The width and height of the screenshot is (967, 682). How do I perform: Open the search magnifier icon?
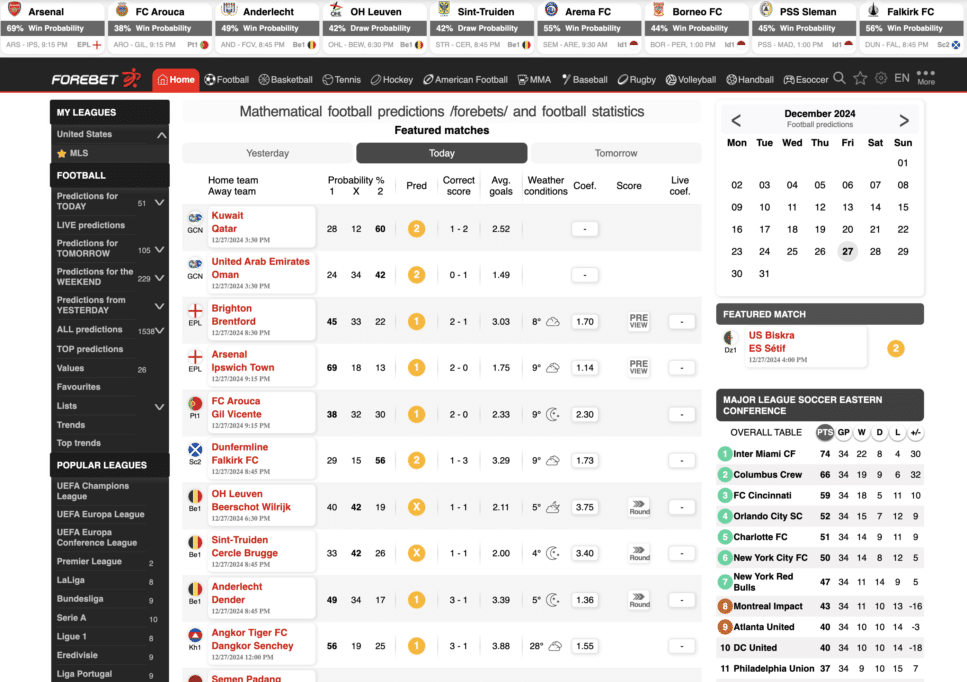pyautogui.click(x=839, y=78)
